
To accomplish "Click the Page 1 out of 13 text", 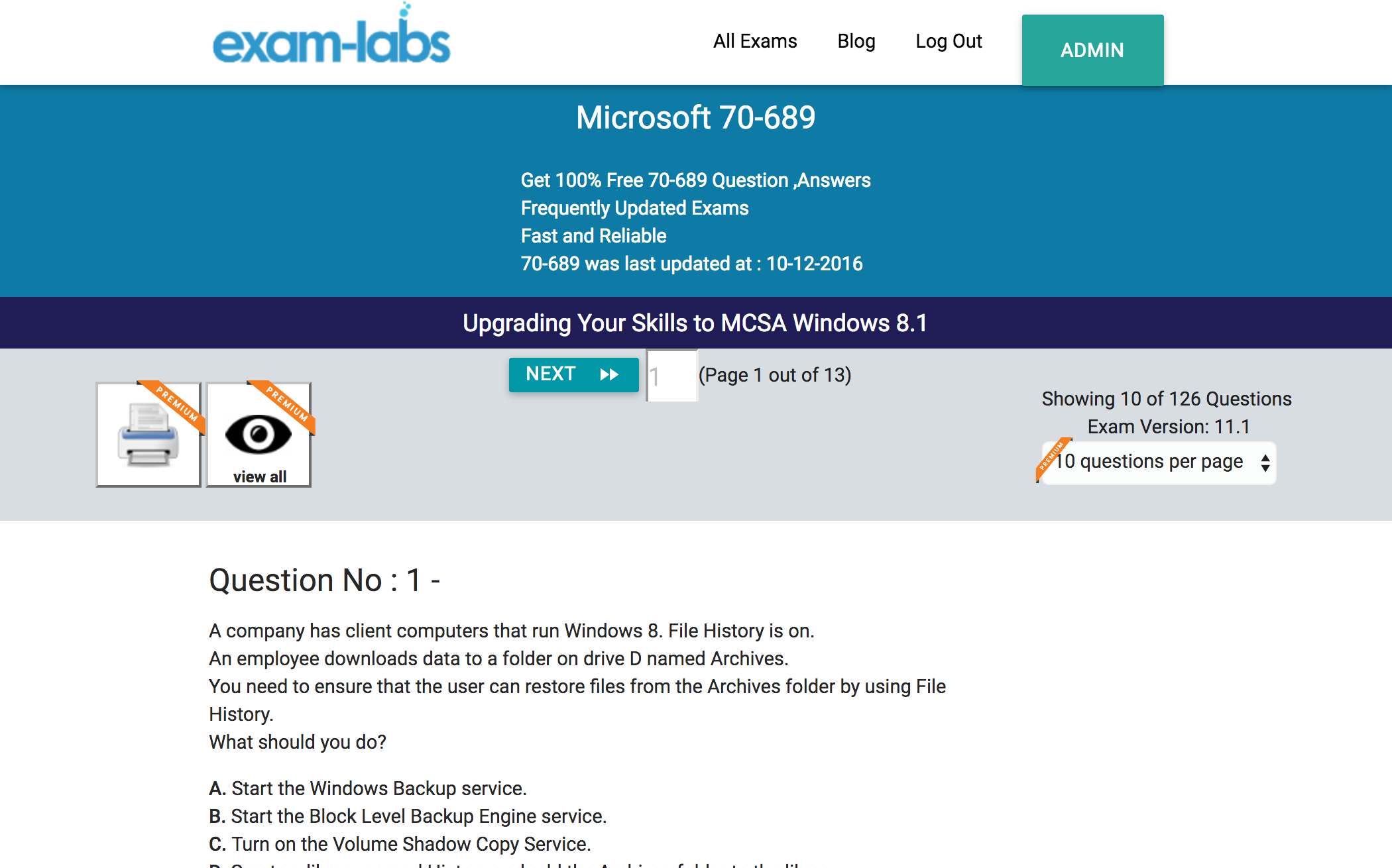I will [775, 375].
